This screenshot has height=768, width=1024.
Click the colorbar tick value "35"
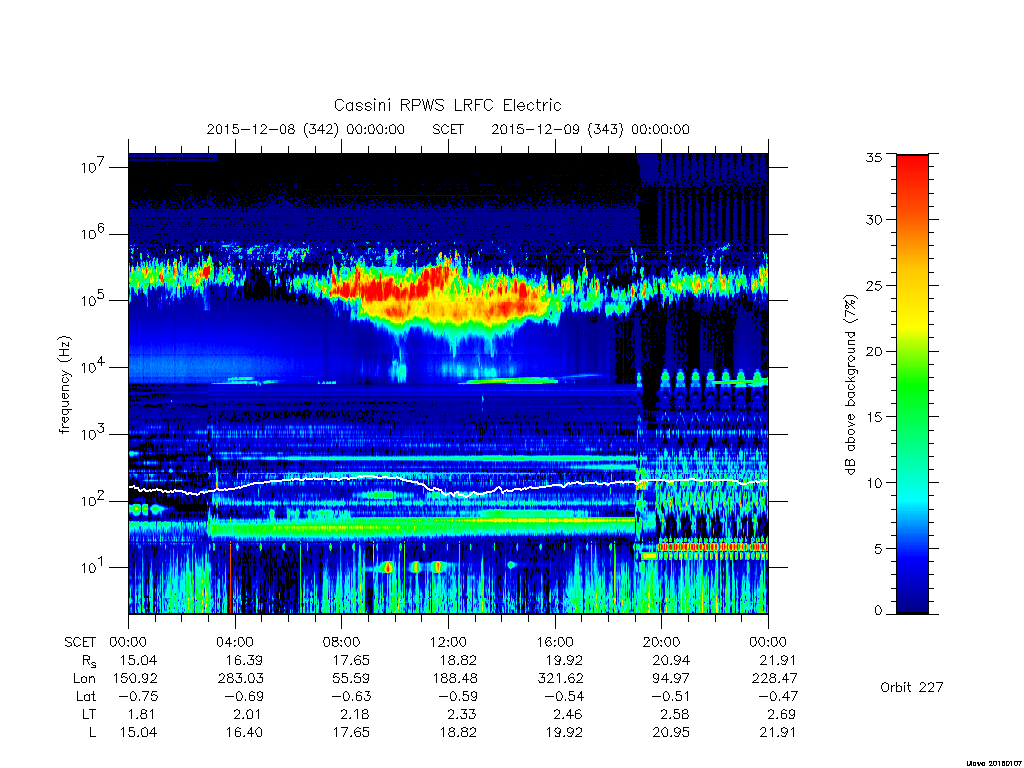coord(873,157)
